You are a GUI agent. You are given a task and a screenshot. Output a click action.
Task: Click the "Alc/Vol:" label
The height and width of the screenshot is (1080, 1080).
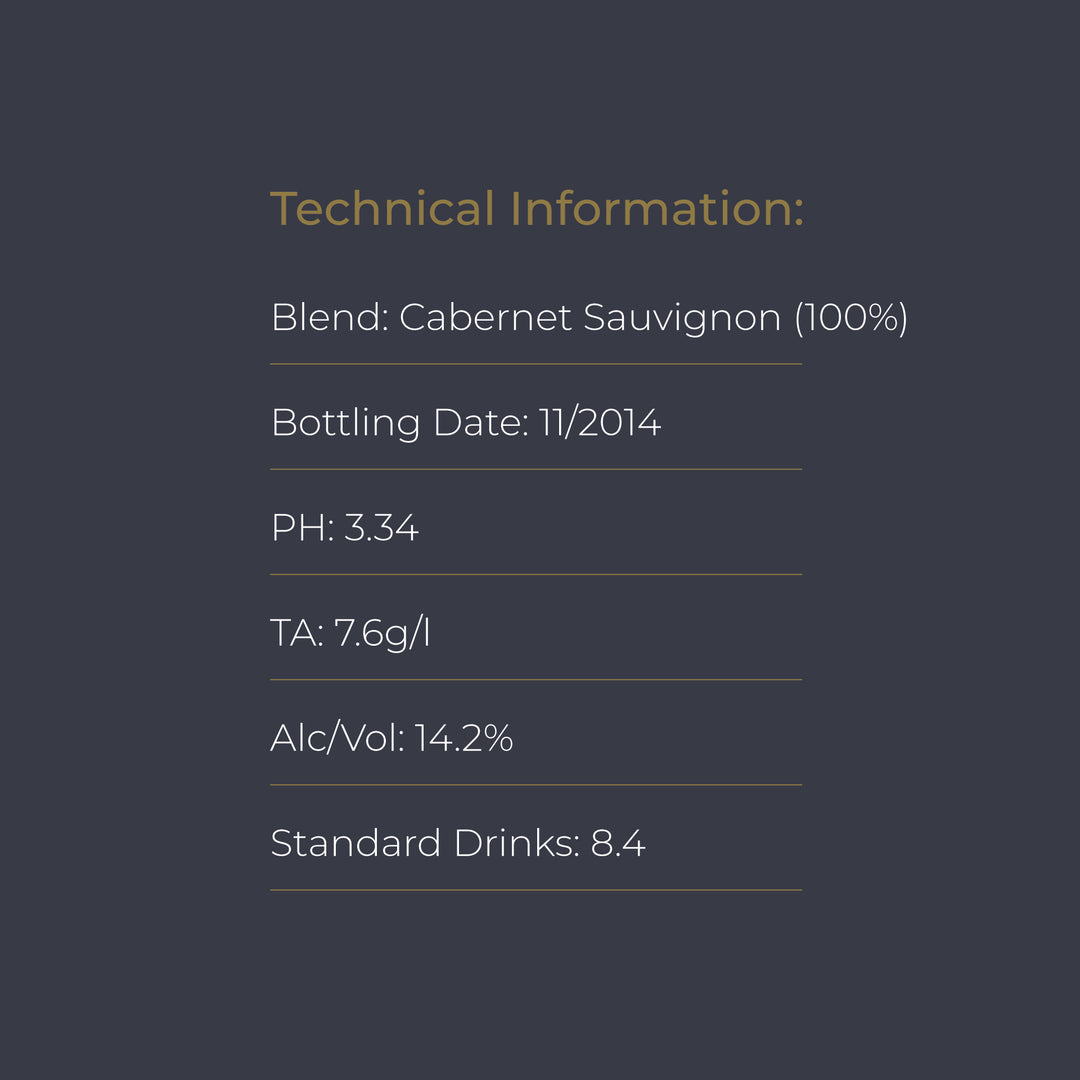[x=337, y=739]
